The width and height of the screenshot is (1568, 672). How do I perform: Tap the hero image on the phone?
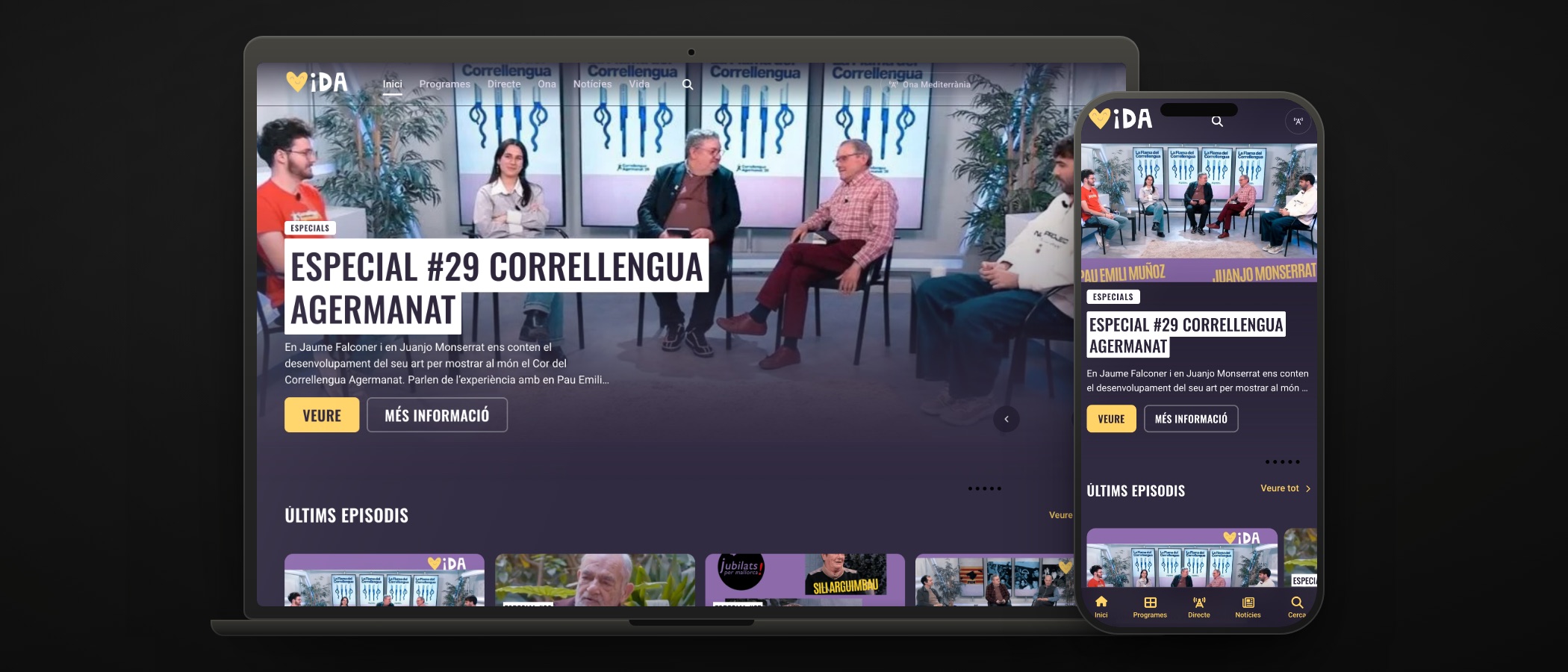click(1199, 213)
